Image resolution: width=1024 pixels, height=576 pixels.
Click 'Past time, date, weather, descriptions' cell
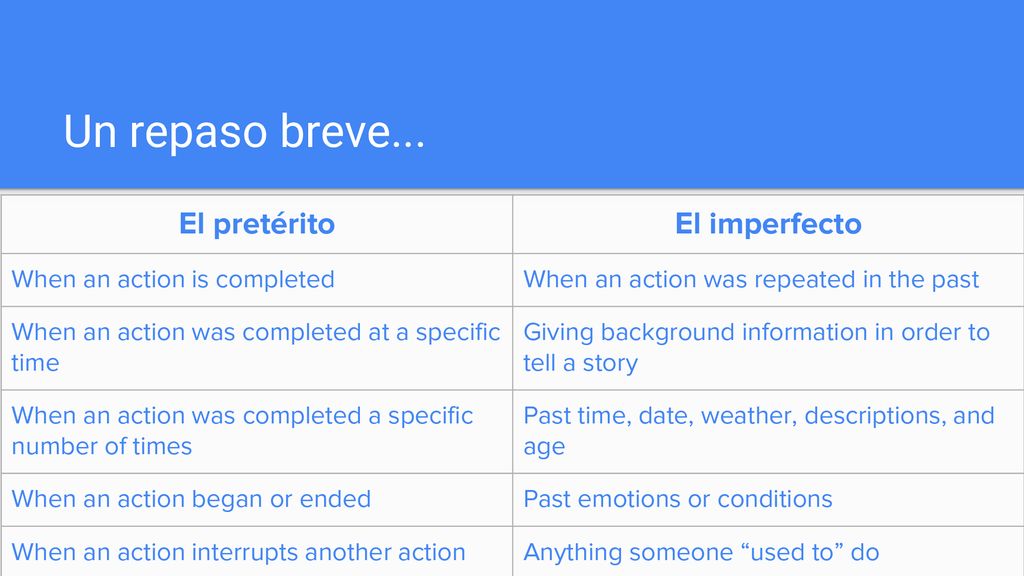click(768, 432)
